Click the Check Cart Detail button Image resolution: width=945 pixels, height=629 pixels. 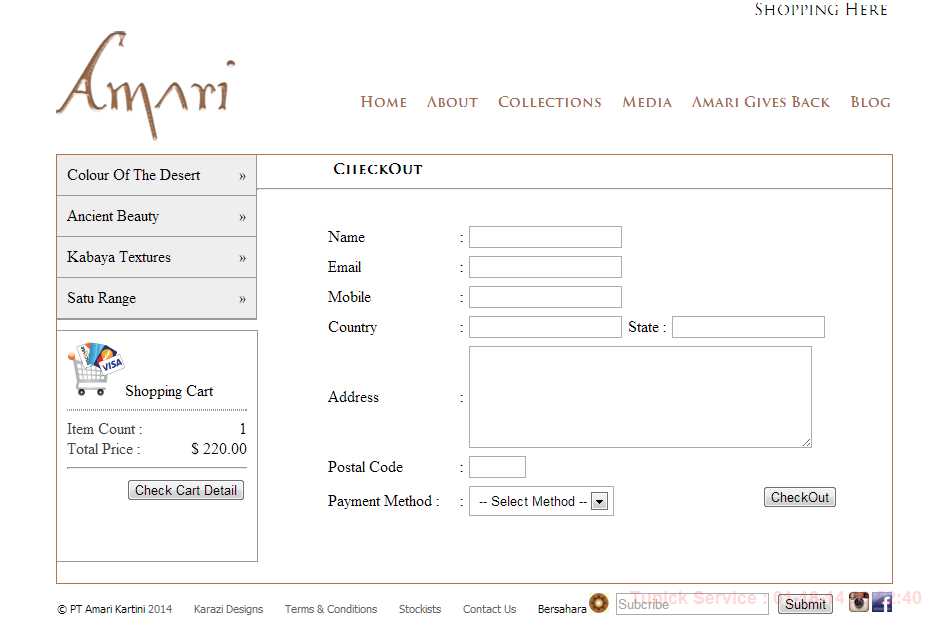pyautogui.click(x=186, y=490)
